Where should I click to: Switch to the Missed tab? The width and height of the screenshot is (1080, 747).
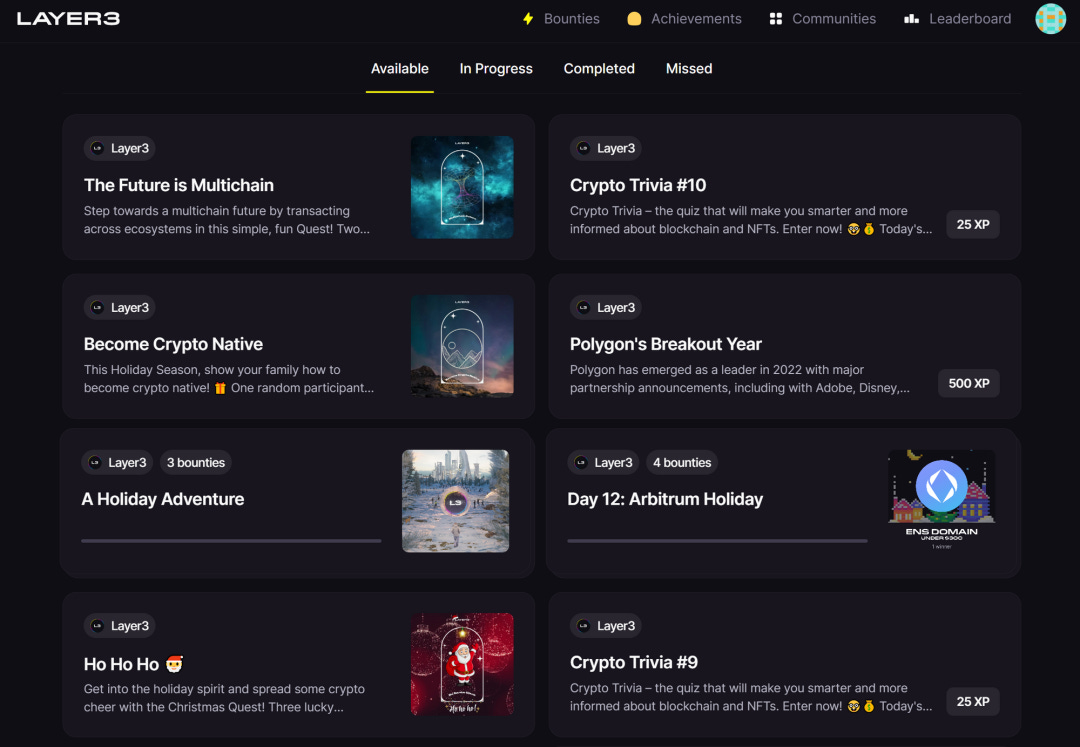[x=689, y=69]
